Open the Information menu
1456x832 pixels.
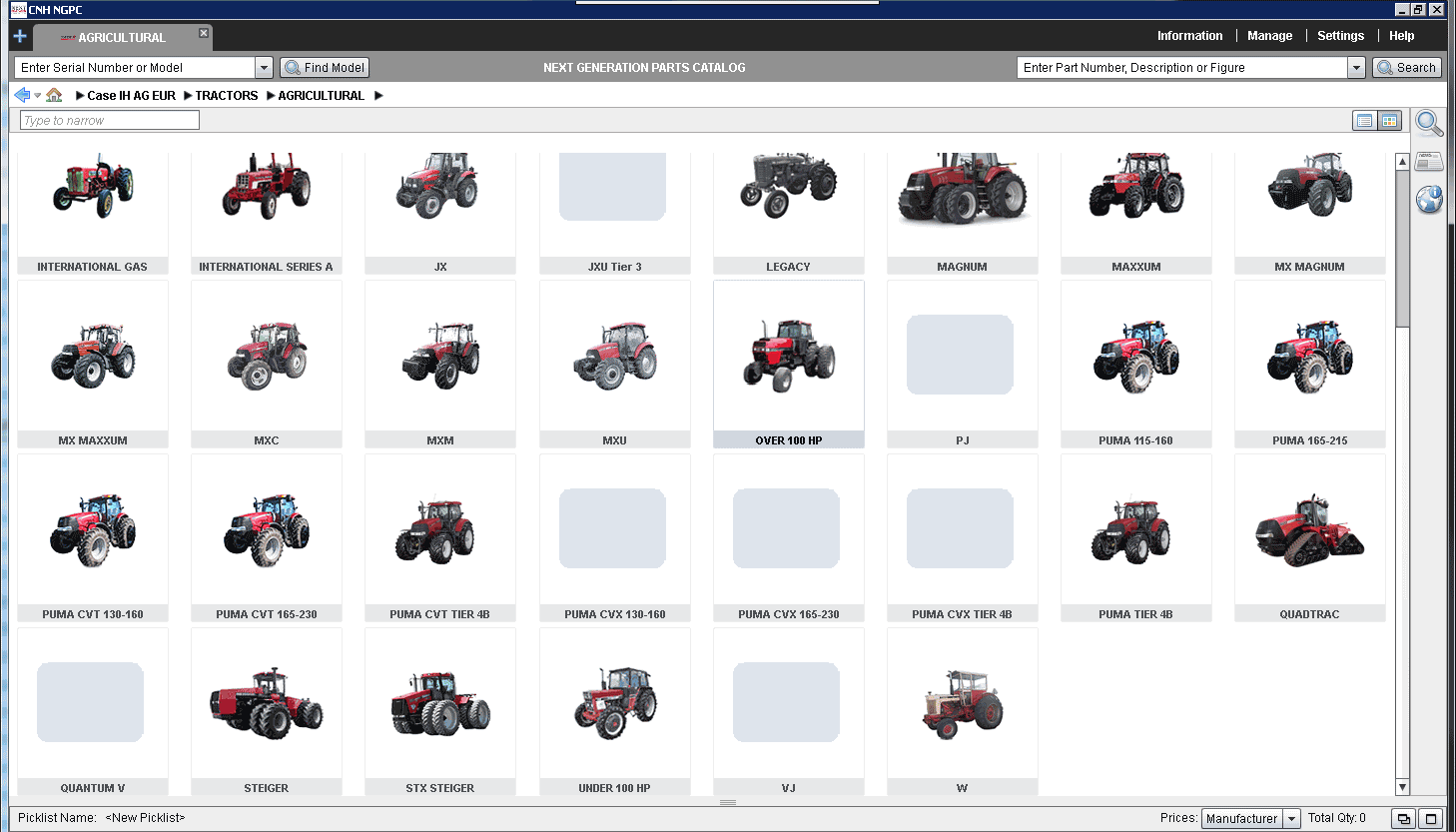click(1189, 36)
